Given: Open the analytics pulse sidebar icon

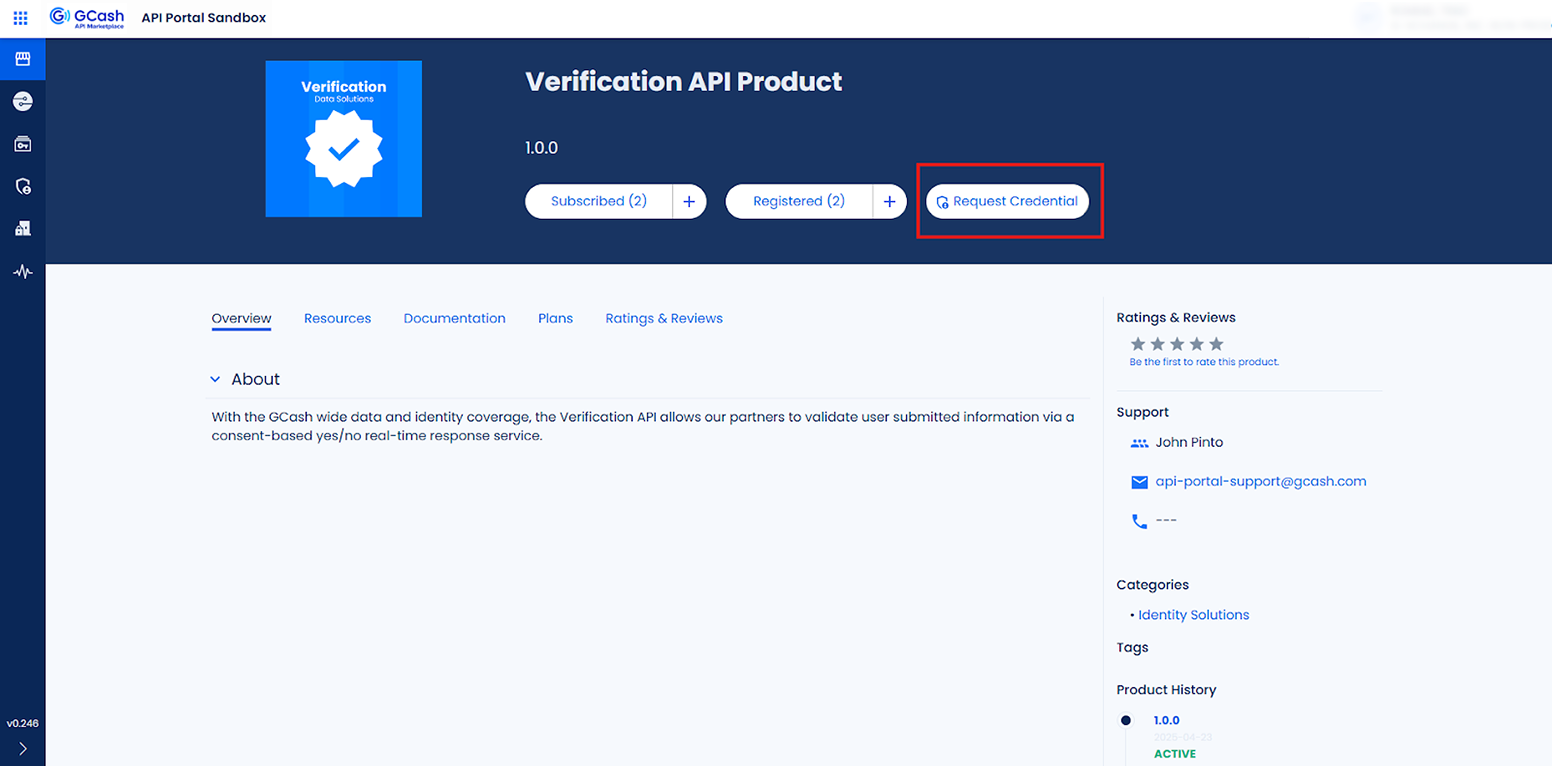Looking at the screenshot, I should pyautogui.click(x=23, y=272).
